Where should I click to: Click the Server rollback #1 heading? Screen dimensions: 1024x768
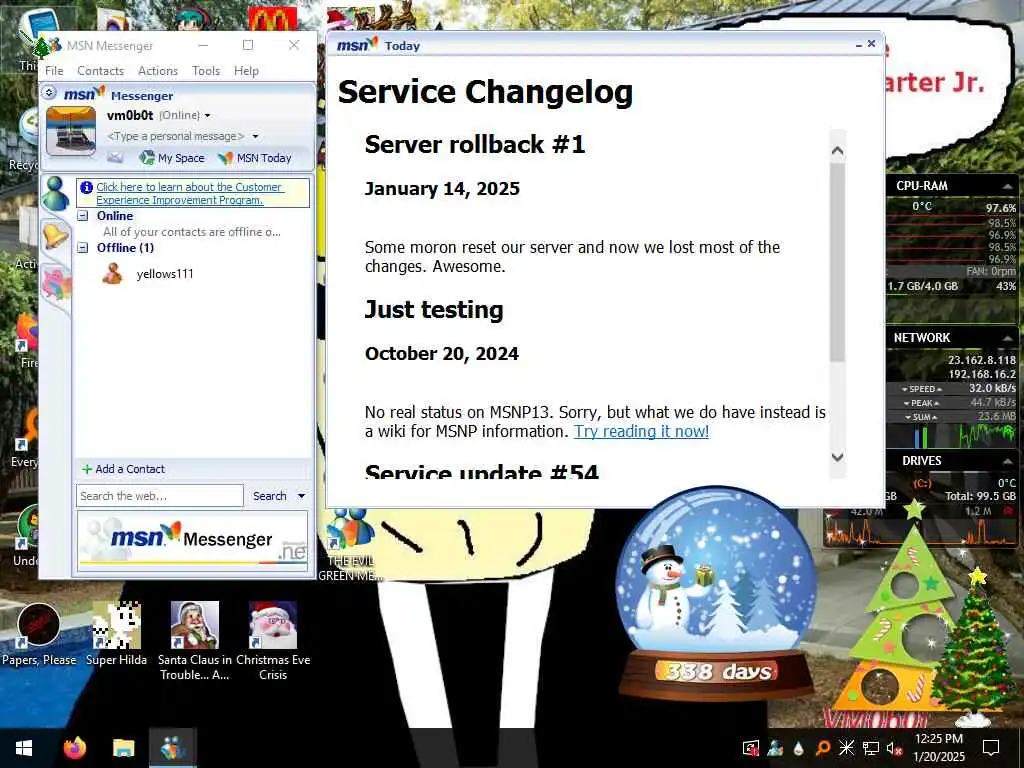475,144
